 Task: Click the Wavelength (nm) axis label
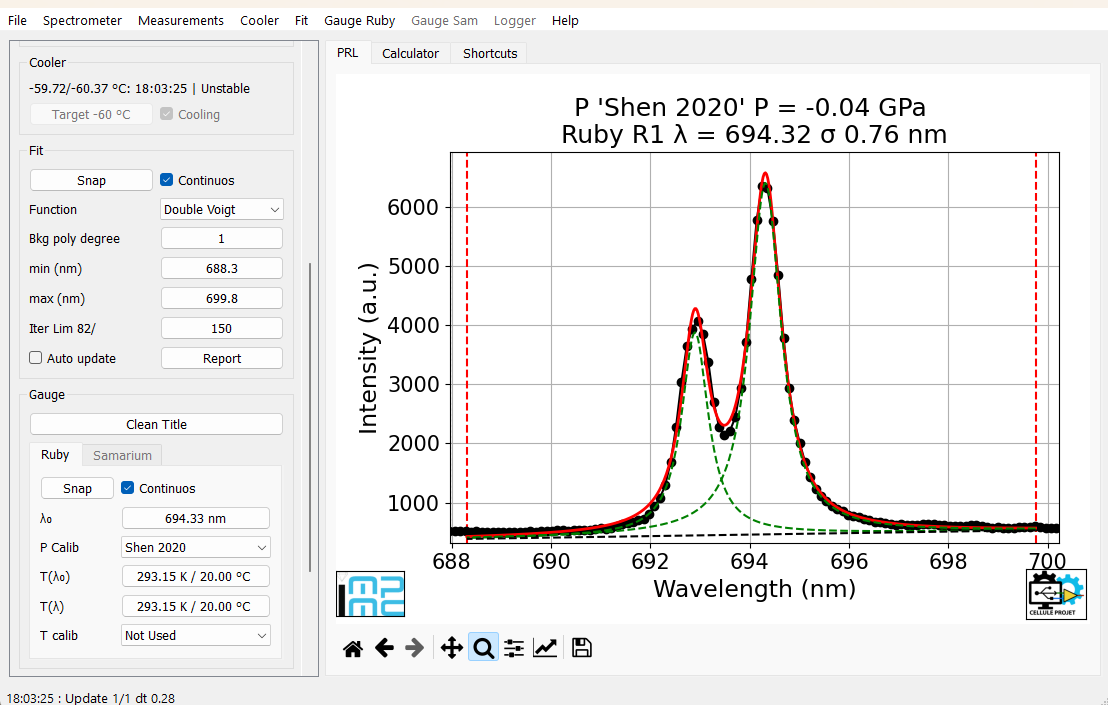pyautogui.click(x=754, y=588)
